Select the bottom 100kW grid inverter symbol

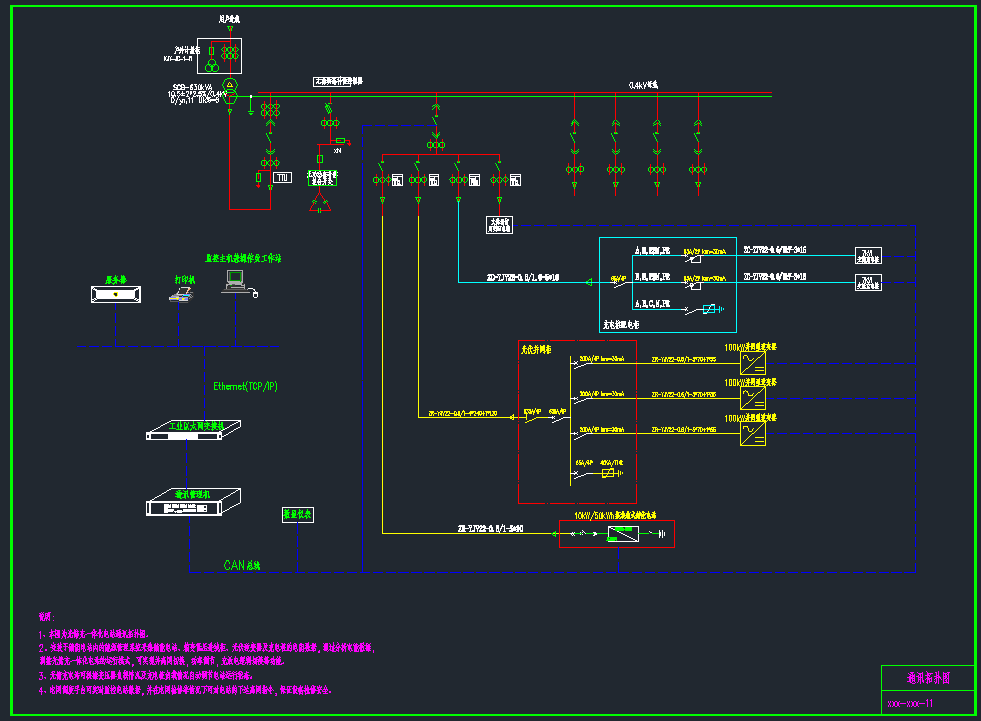point(753,433)
